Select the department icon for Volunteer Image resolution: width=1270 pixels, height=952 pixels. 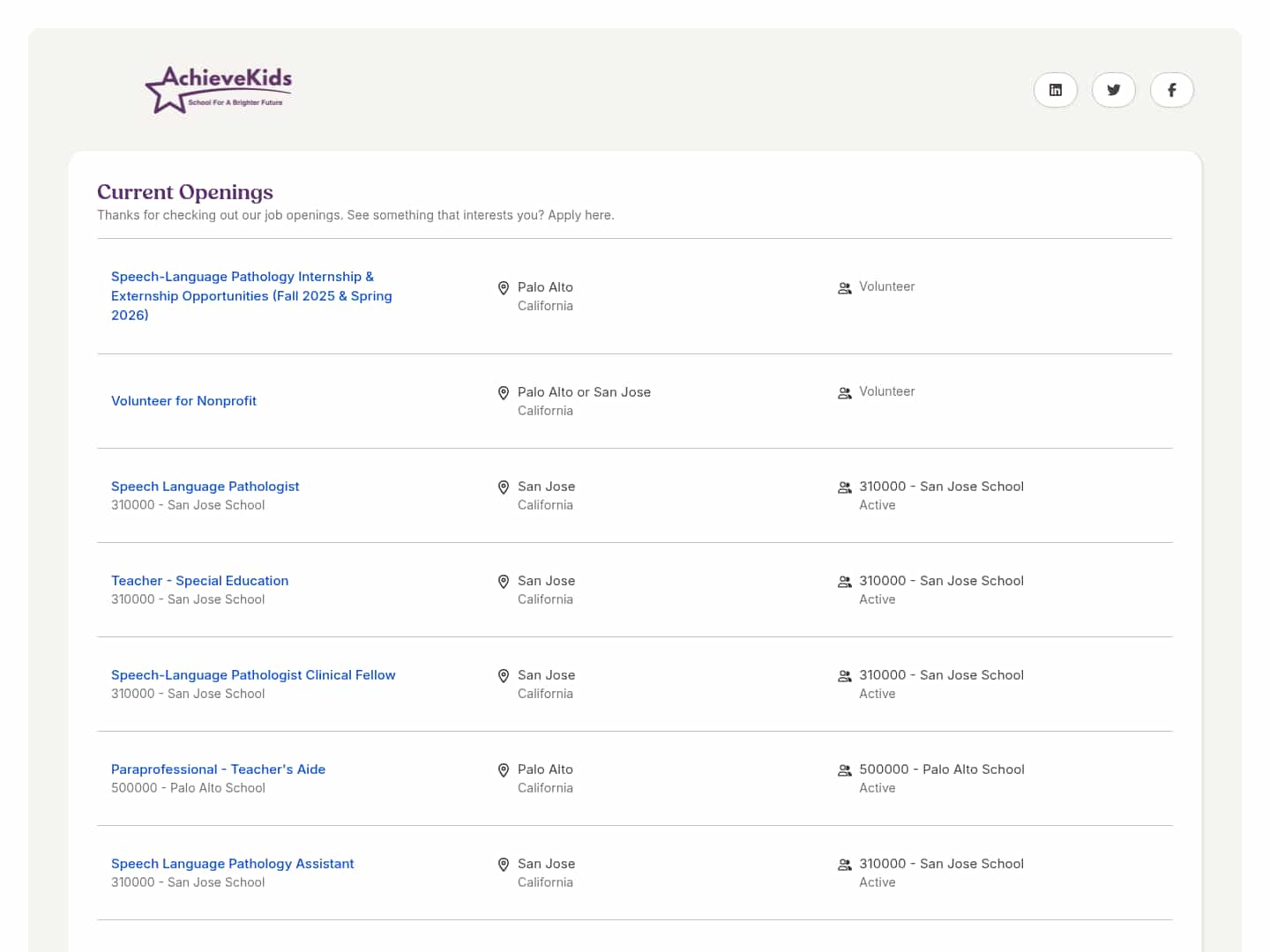pos(844,287)
